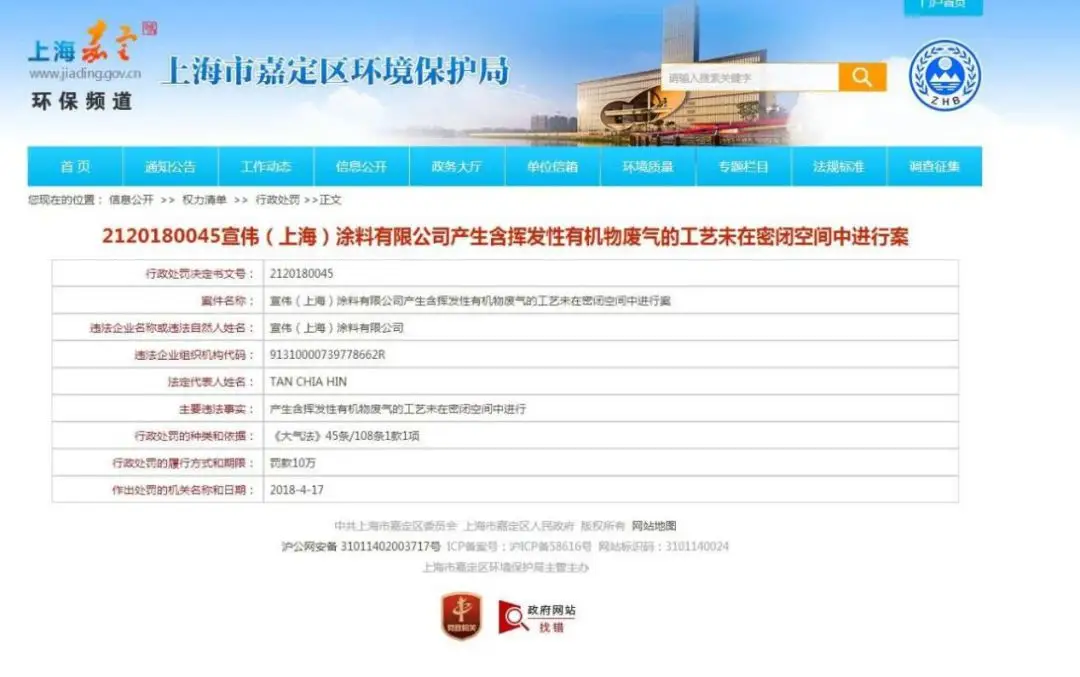Click the red article headline 2120180045宣伟
This screenshot has height=677, width=1080.
(506, 236)
